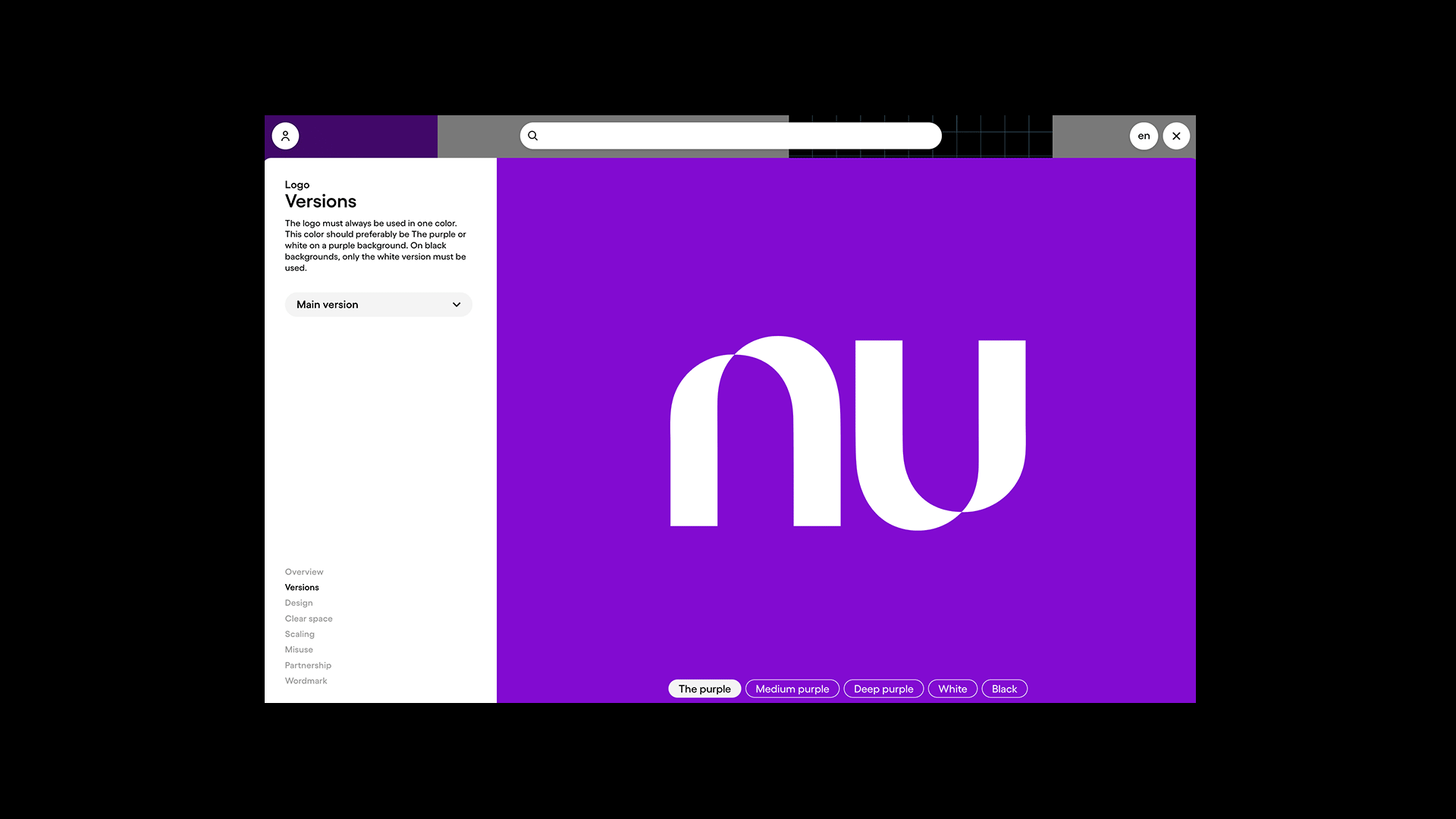The width and height of the screenshot is (1456, 819).
Task: Click the 'Scaling' menu item
Action: coord(300,634)
